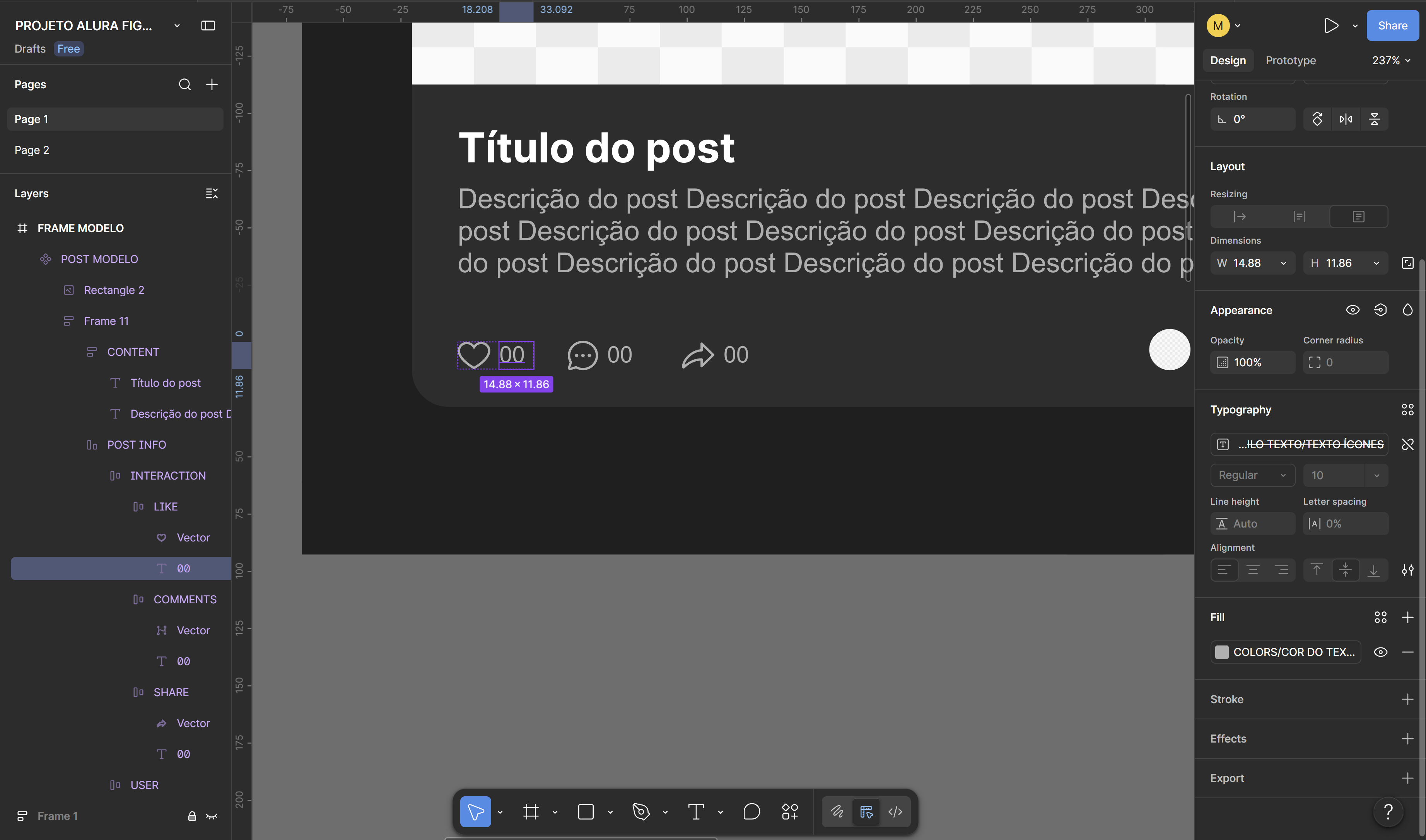The image size is (1426, 840).
Task: Click the rotate 90 degrees icon
Action: [x=1317, y=119]
